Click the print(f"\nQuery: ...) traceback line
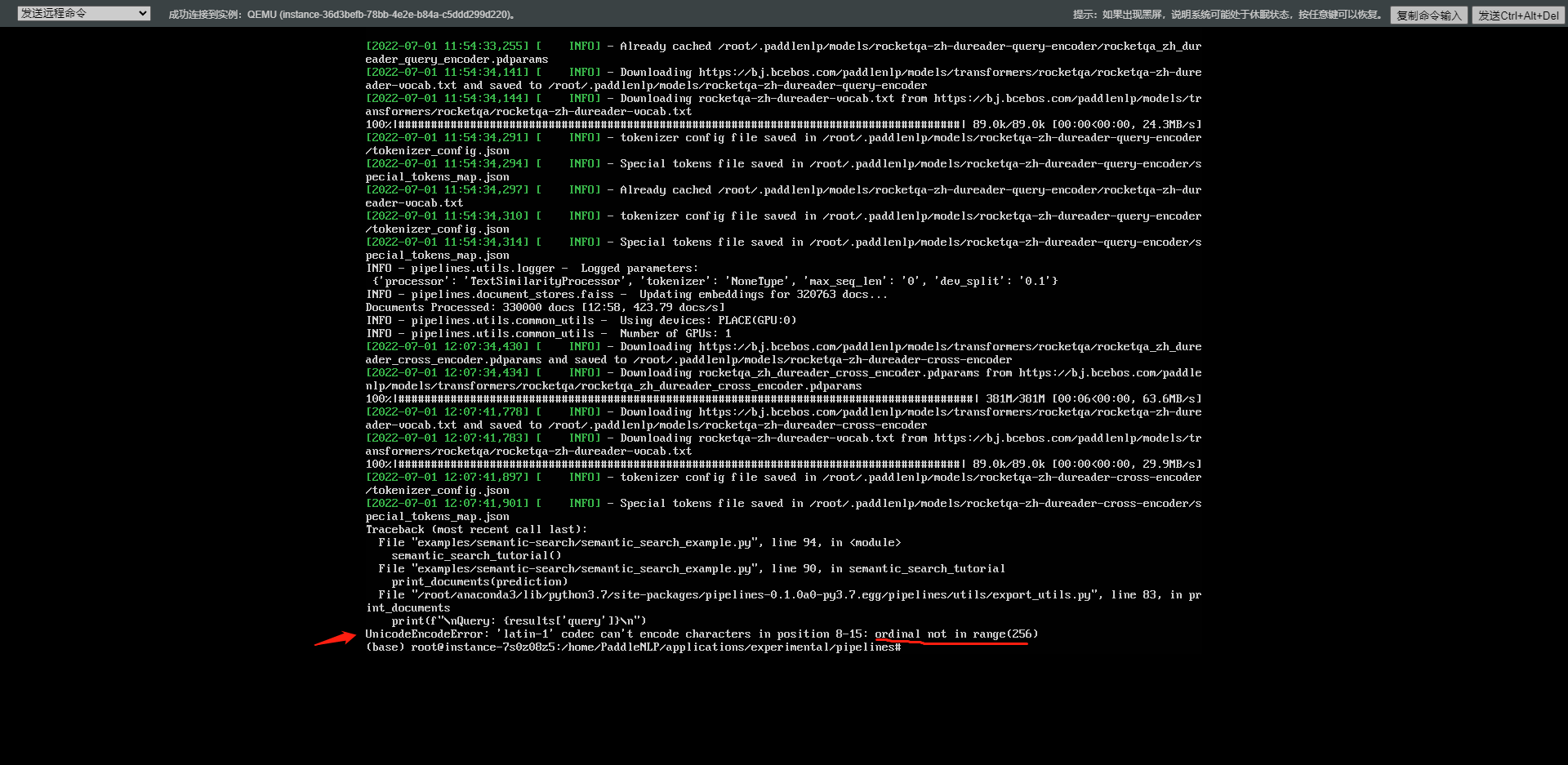 (x=519, y=621)
